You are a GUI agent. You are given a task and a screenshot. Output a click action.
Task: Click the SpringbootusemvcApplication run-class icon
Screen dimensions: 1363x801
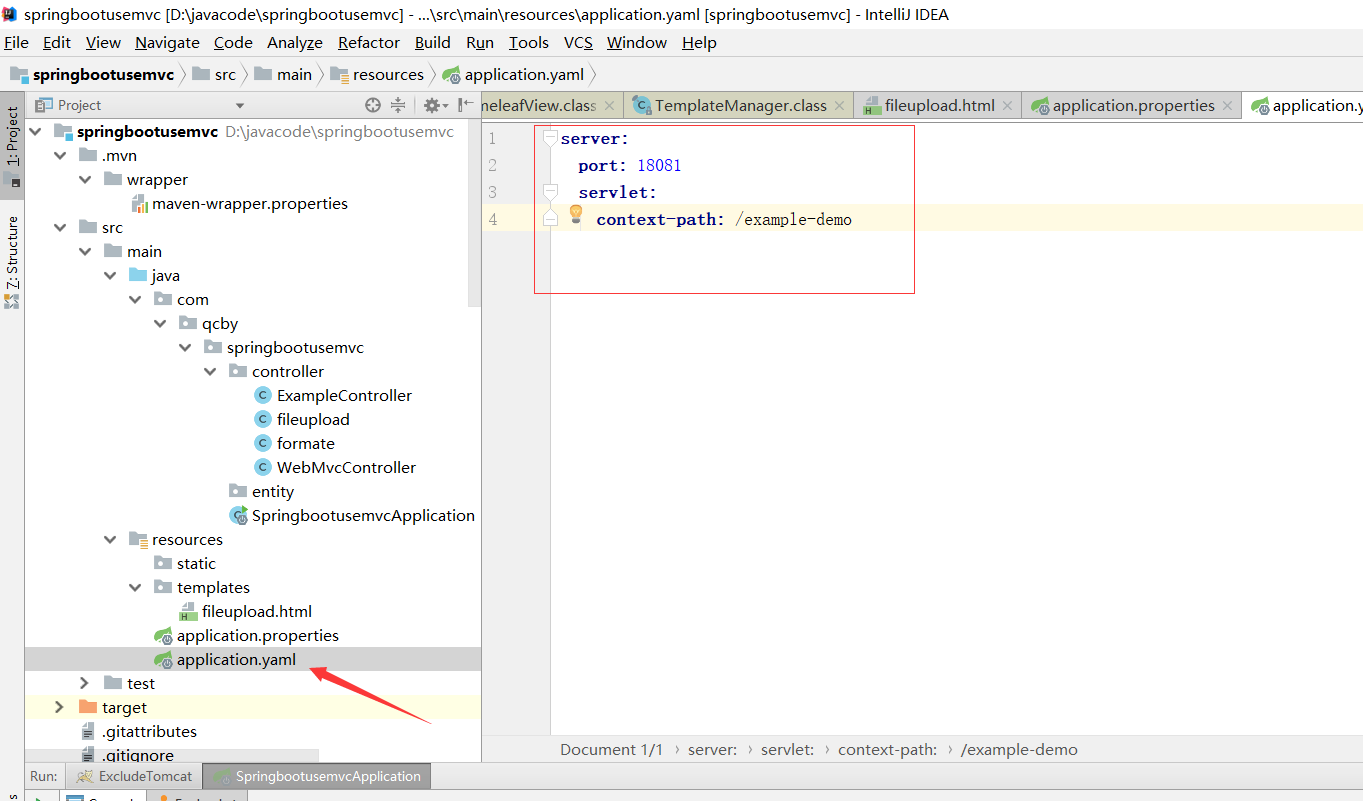(239, 515)
